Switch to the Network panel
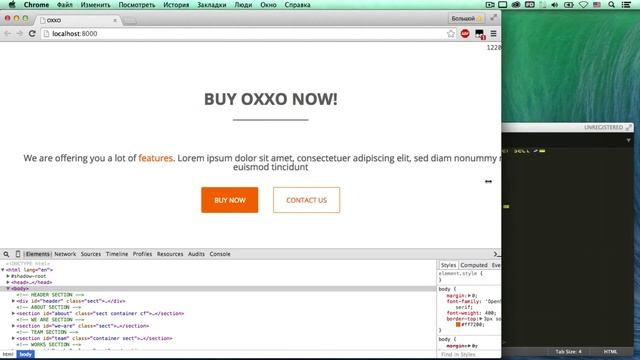 [x=65, y=254]
